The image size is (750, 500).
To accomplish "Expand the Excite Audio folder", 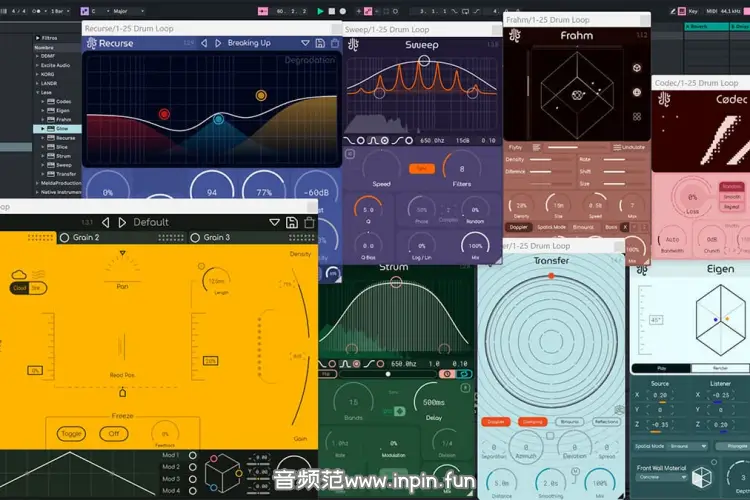I will coord(37,65).
